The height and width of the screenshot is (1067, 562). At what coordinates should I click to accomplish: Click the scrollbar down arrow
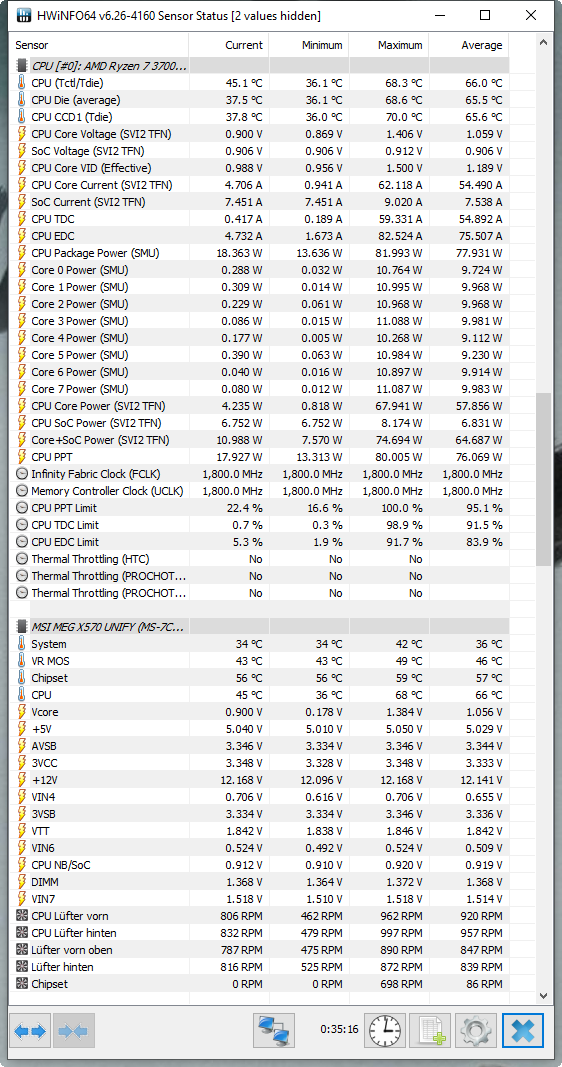pyautogui.click(x=543, y=996)
